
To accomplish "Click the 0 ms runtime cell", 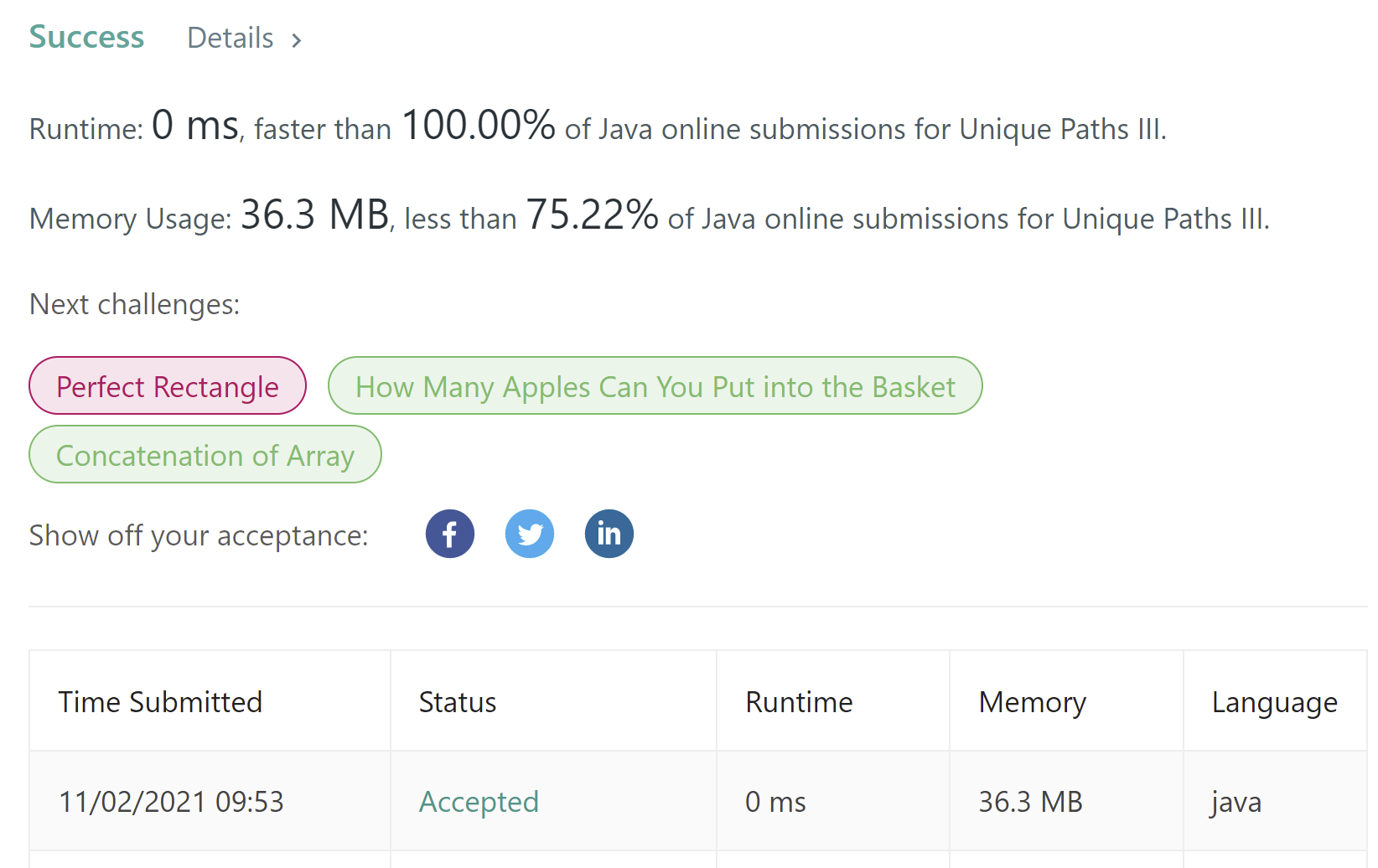I will click(x=775, y=802).
